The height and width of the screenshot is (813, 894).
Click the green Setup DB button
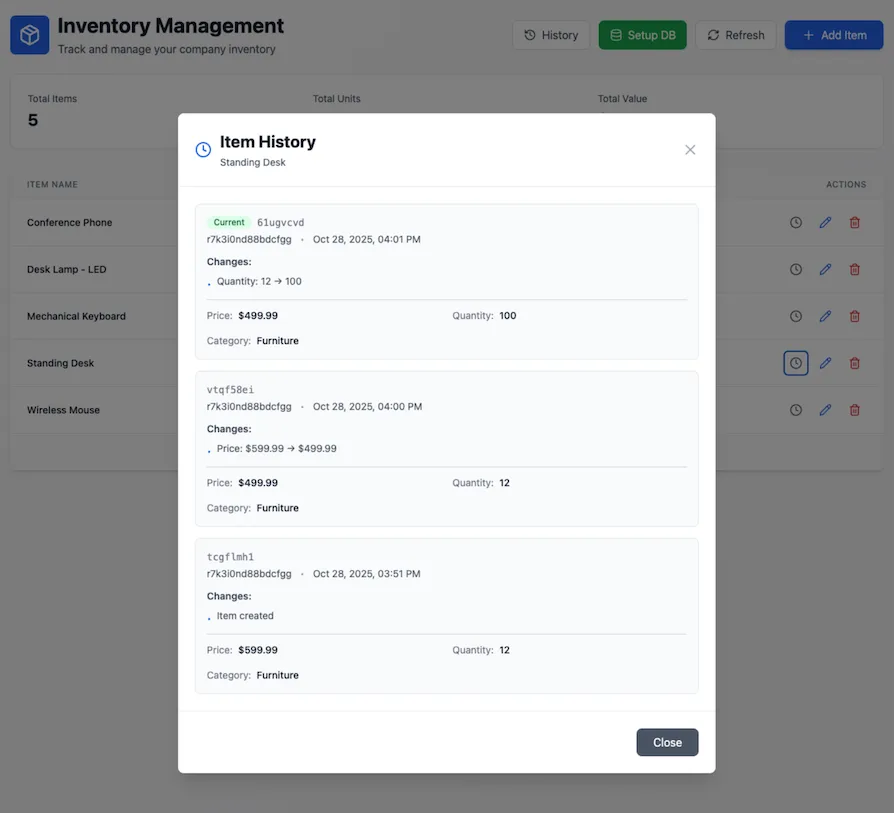click(642, 35)
